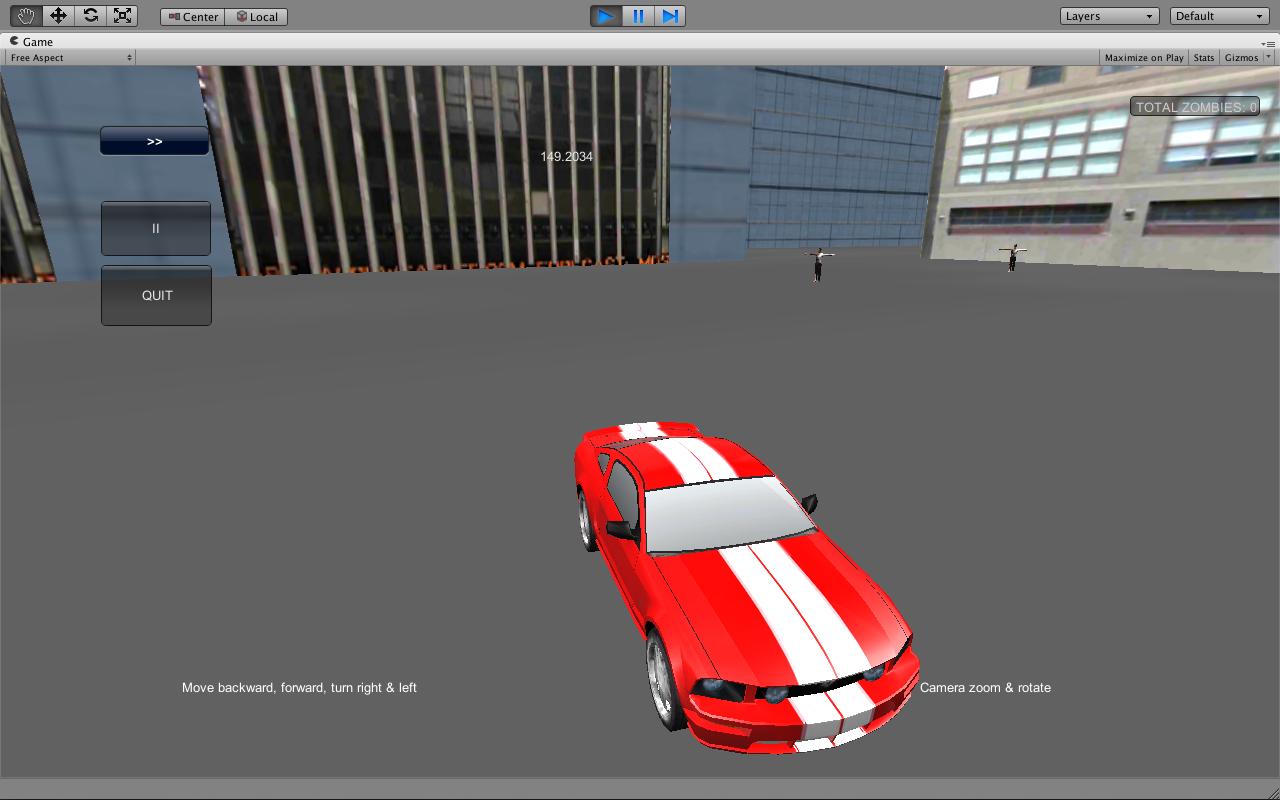Image resolution: width=1280 pixels, height=800 pixels.
Task: Select the Scale tool
Action: point(122,16)
